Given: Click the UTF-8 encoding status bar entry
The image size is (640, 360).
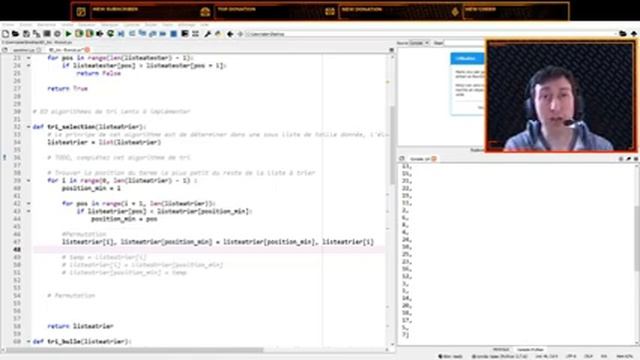Looking at the screenshot, I should pos(571,356).
